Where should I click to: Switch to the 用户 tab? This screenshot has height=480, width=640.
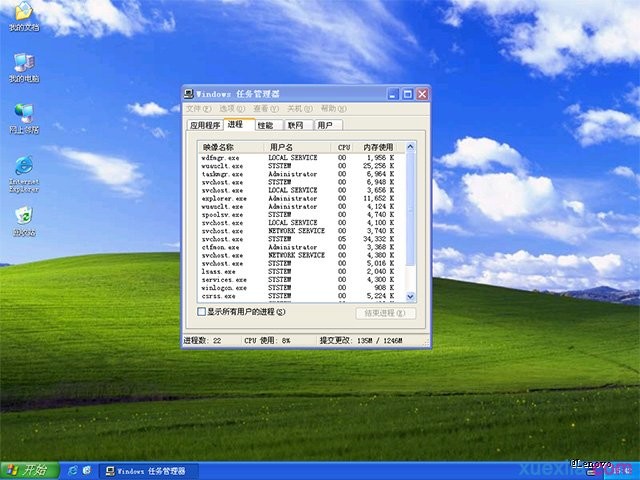click(x=328, y=125)
